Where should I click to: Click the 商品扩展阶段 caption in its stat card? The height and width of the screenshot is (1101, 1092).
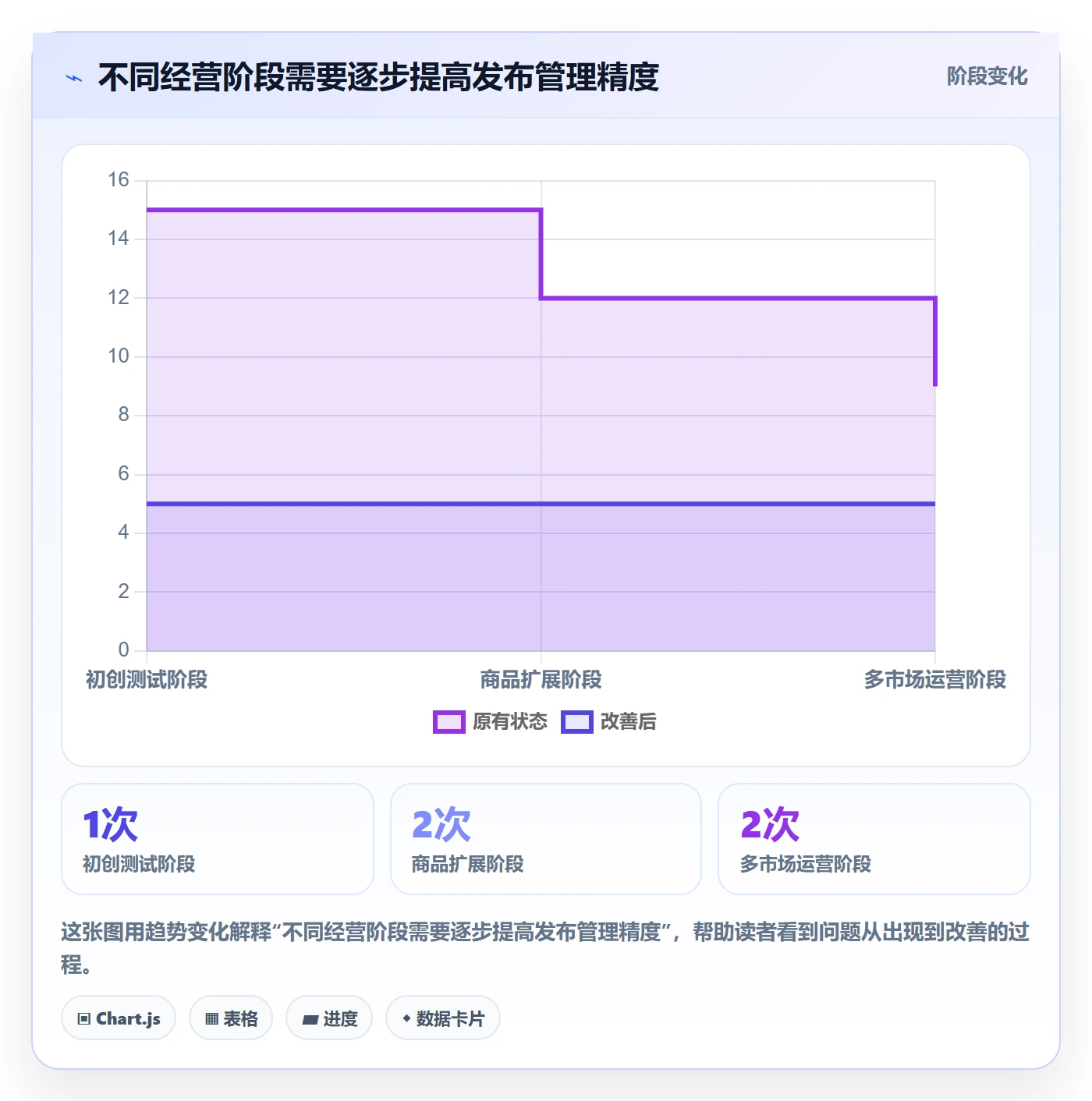point(468,864)
